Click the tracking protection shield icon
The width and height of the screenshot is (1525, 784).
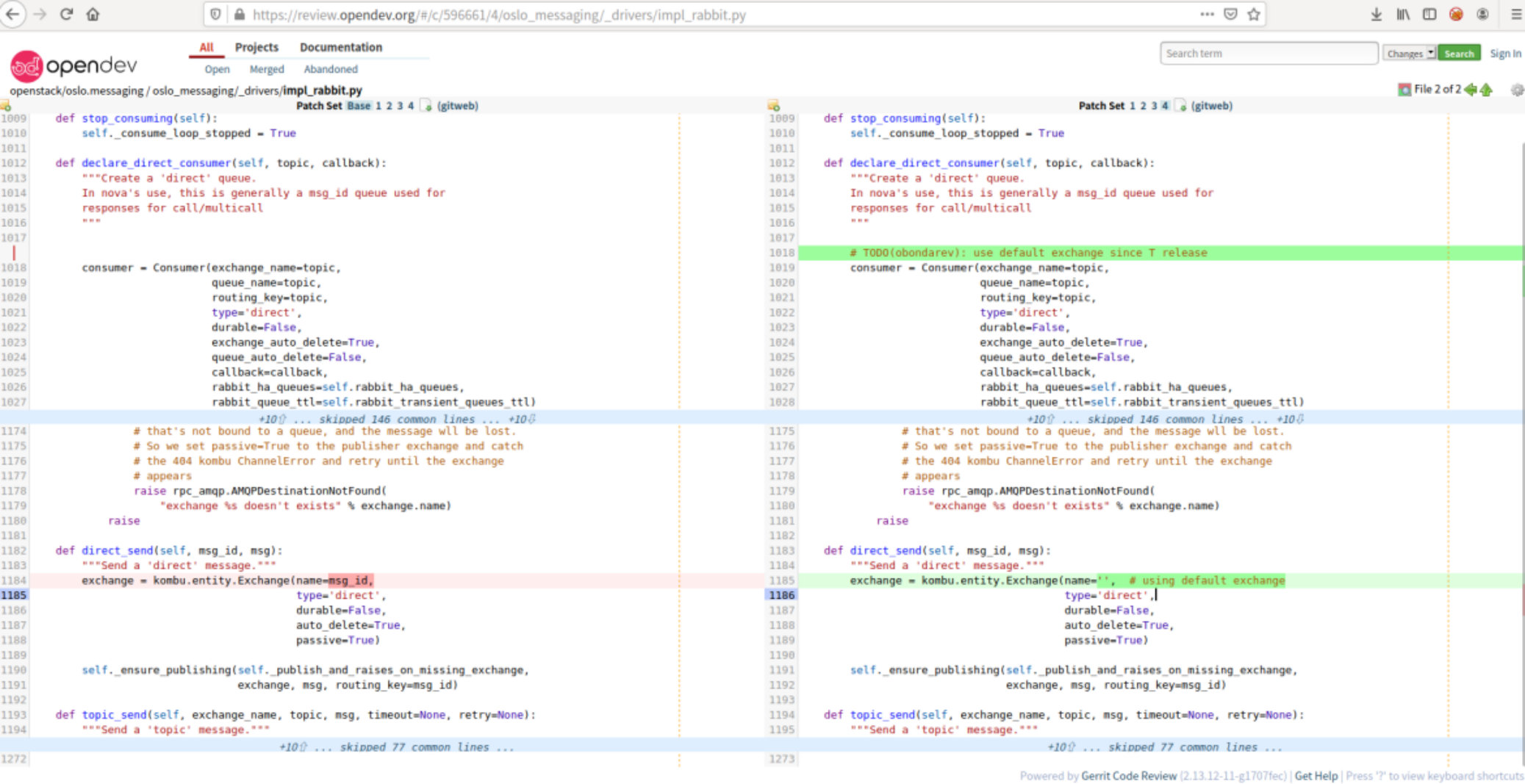tap(216, 14)
